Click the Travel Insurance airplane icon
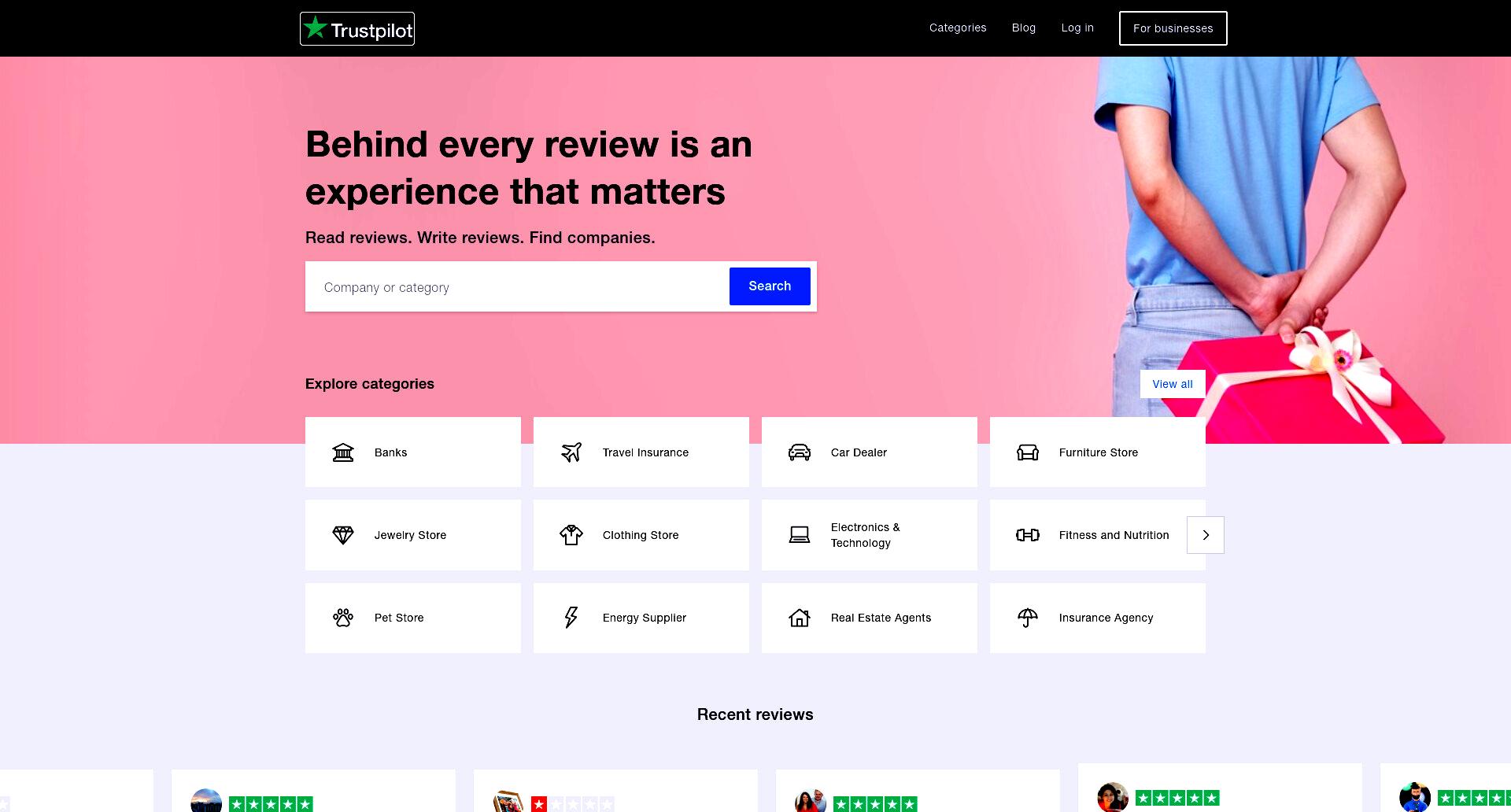The width and height of the screenshot is (1511, 812). 571,452
